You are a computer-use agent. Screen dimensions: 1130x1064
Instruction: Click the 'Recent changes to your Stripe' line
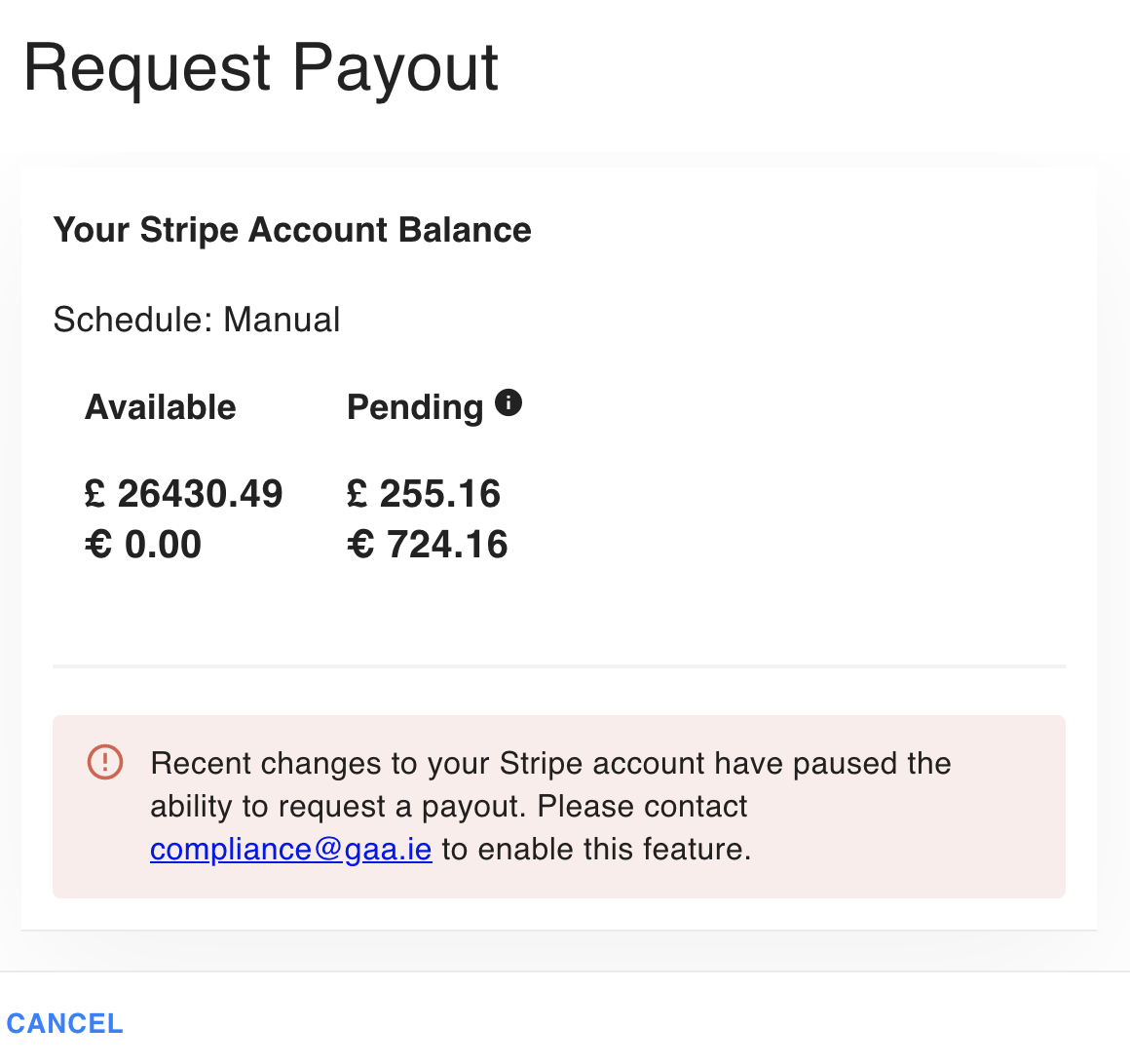[550, 763]
